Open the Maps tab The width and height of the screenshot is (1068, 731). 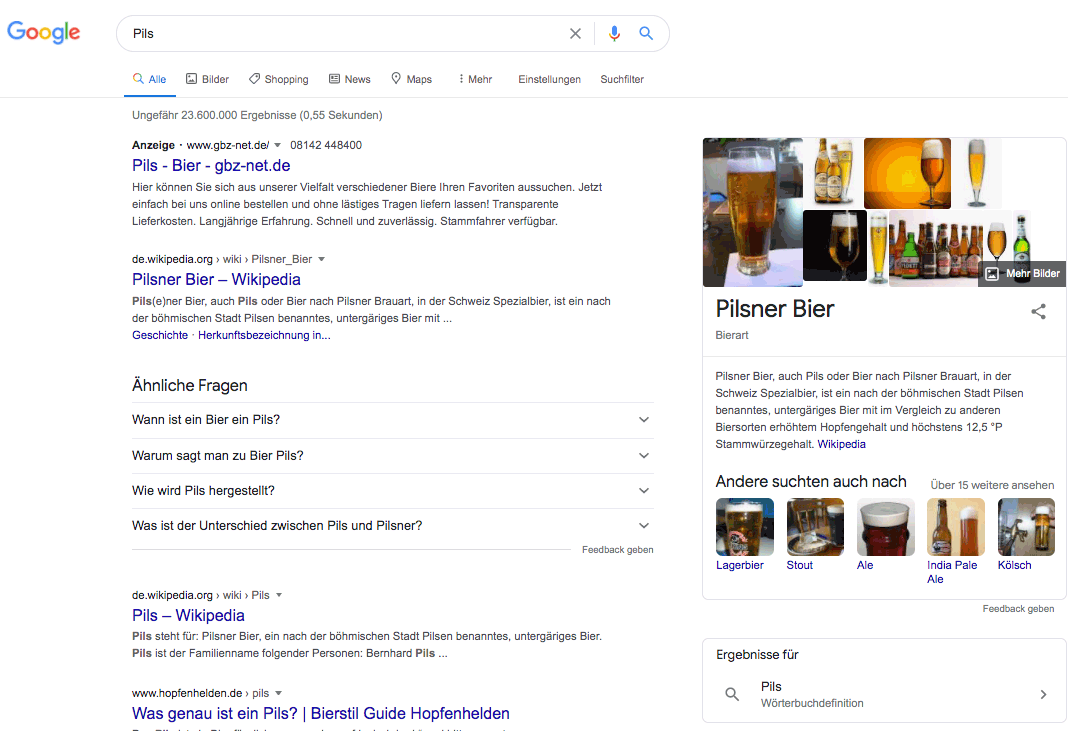[411, 79]
